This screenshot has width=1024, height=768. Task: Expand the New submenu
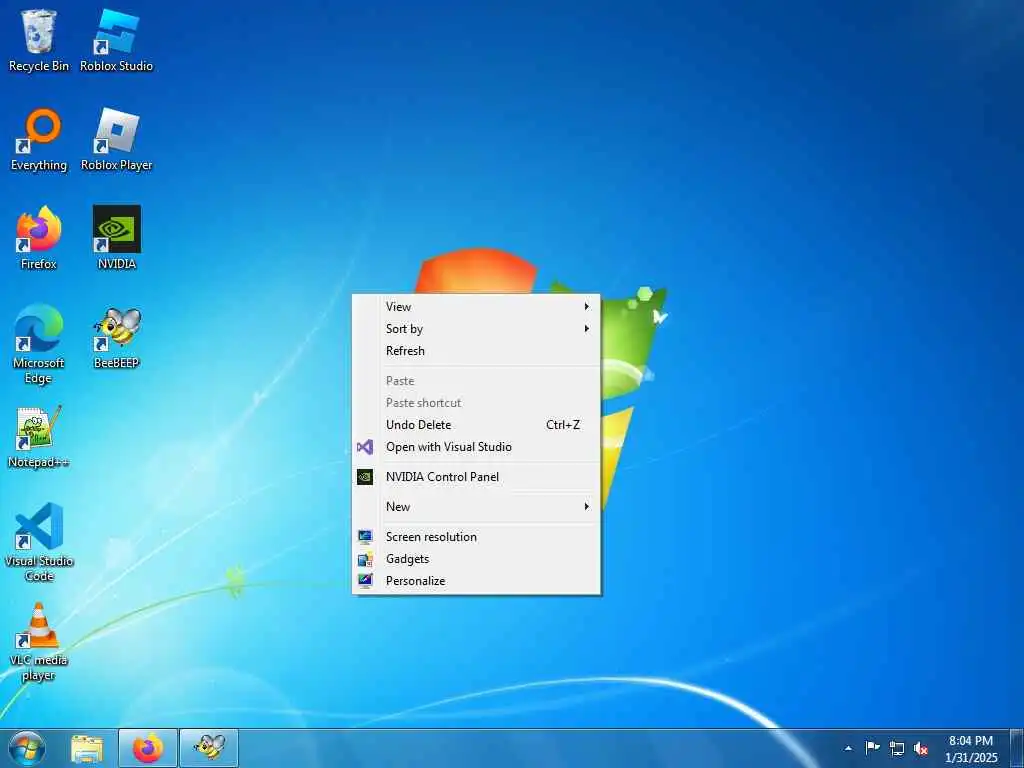pyautogui.click(x=476, y=507)
